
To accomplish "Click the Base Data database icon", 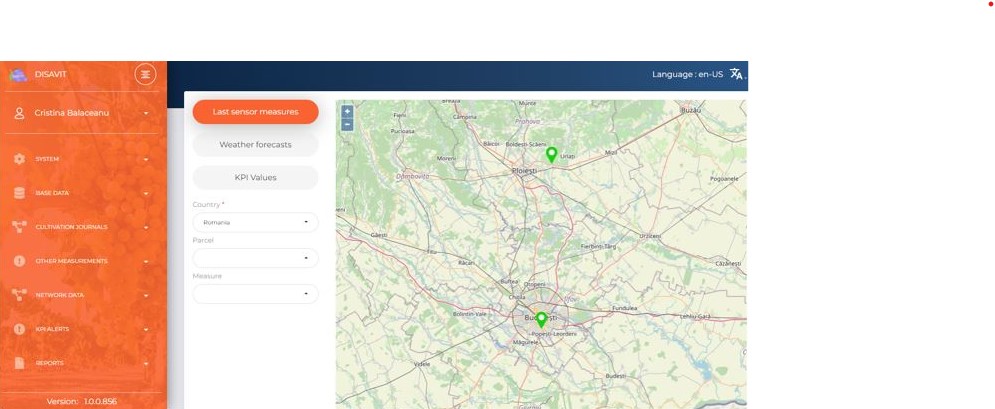I will point(20,193).
